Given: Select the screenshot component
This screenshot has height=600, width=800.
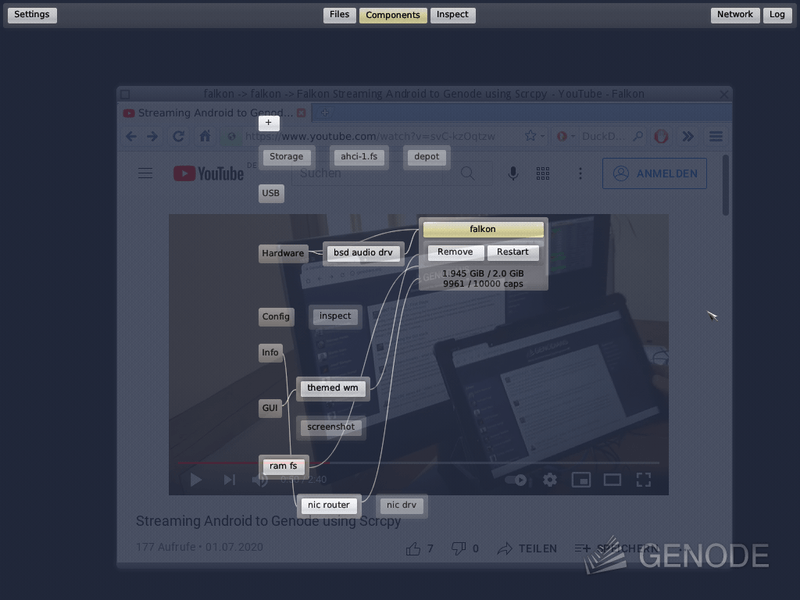Looking at the screenshot, I should [331, 427].
